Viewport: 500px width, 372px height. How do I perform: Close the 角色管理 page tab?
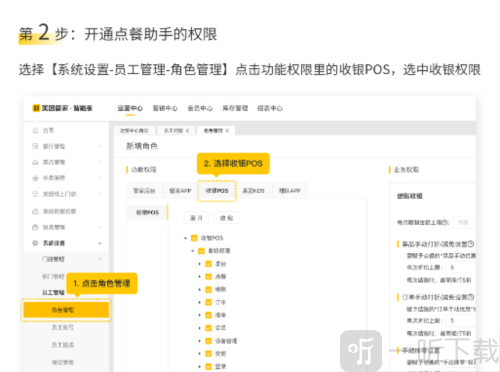(227, 131)
